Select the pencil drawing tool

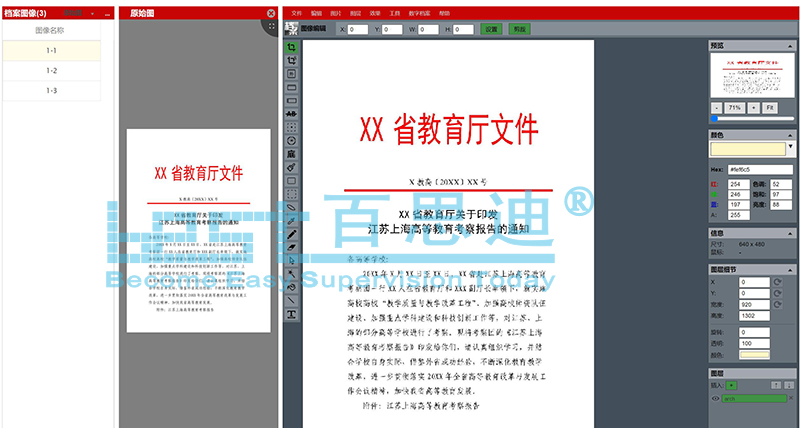coord(291,233)
